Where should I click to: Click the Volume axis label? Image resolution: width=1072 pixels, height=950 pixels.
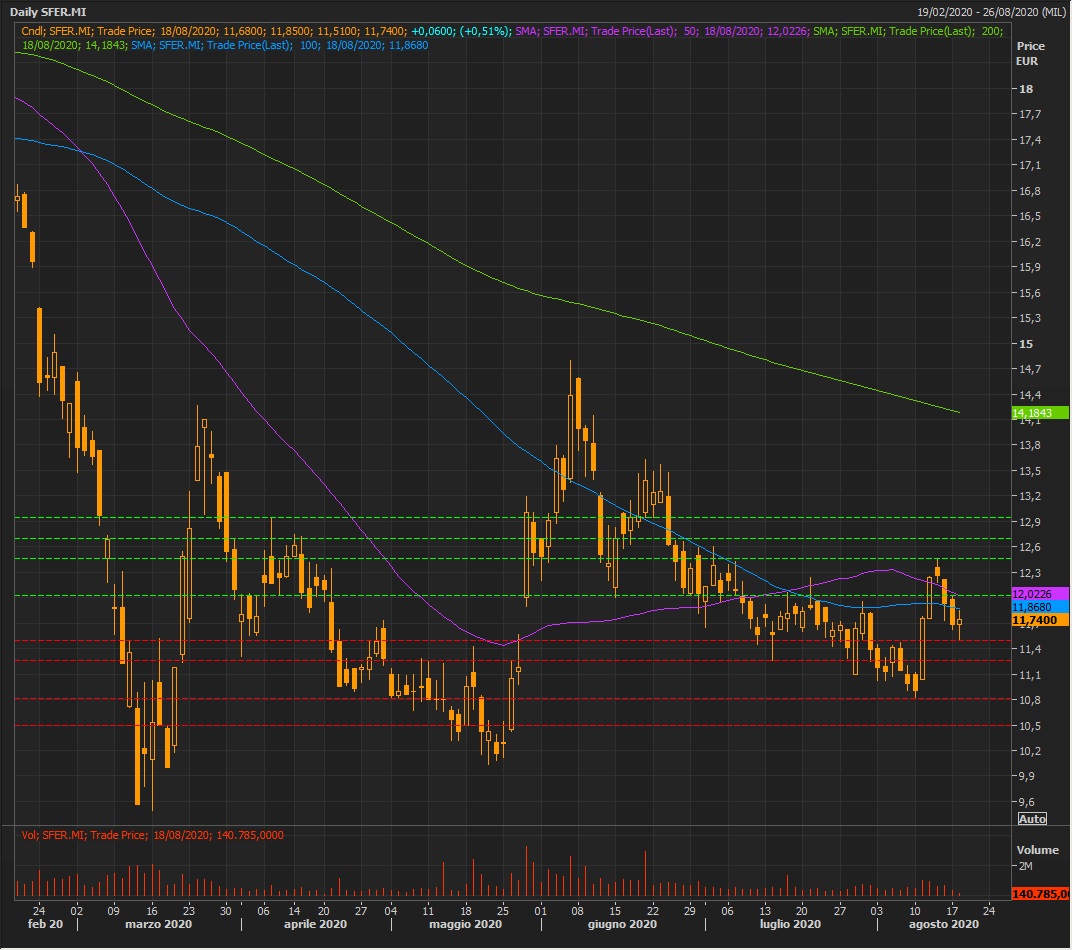[x=1037, y=850]
